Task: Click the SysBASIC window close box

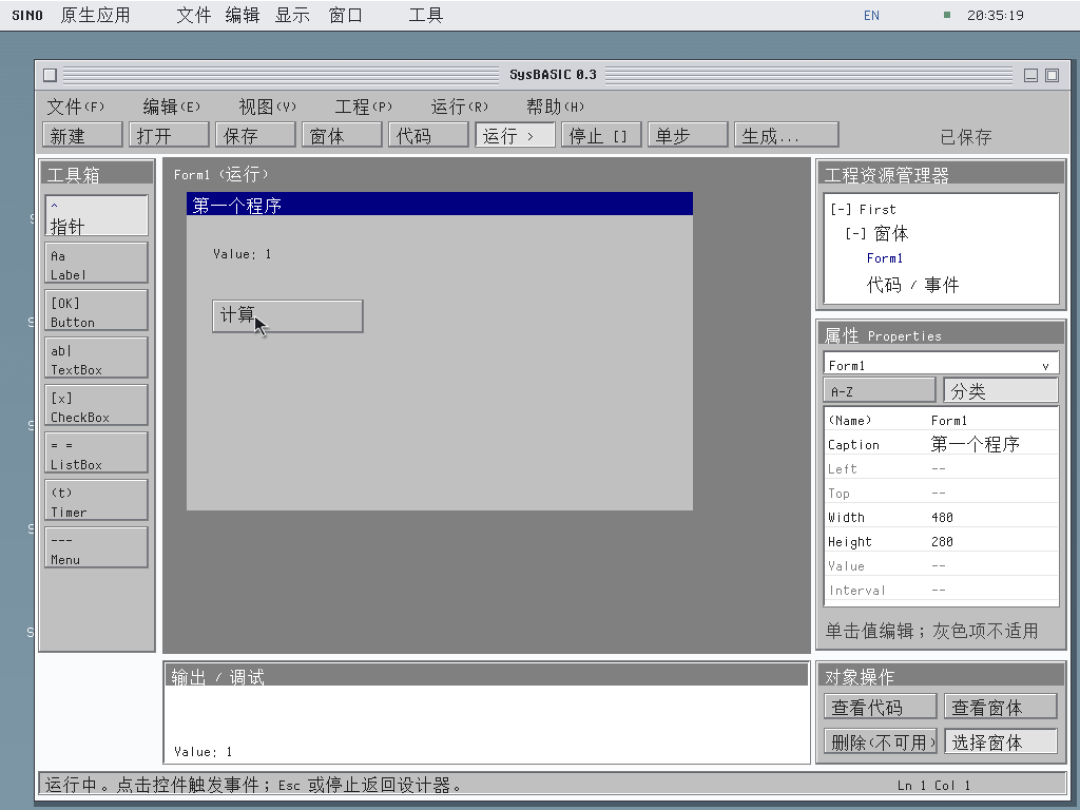Action: point(50,75)
